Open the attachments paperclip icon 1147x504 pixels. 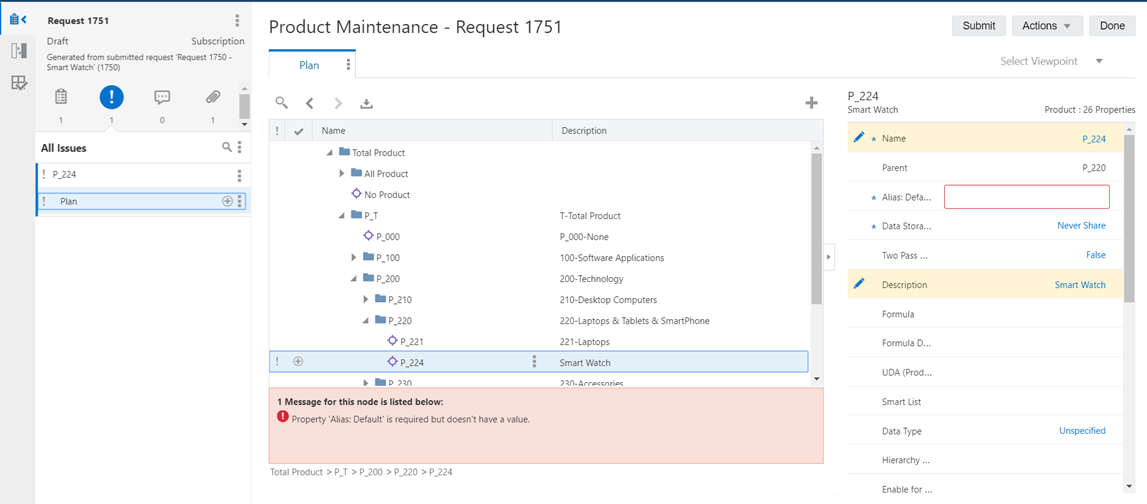213,97
